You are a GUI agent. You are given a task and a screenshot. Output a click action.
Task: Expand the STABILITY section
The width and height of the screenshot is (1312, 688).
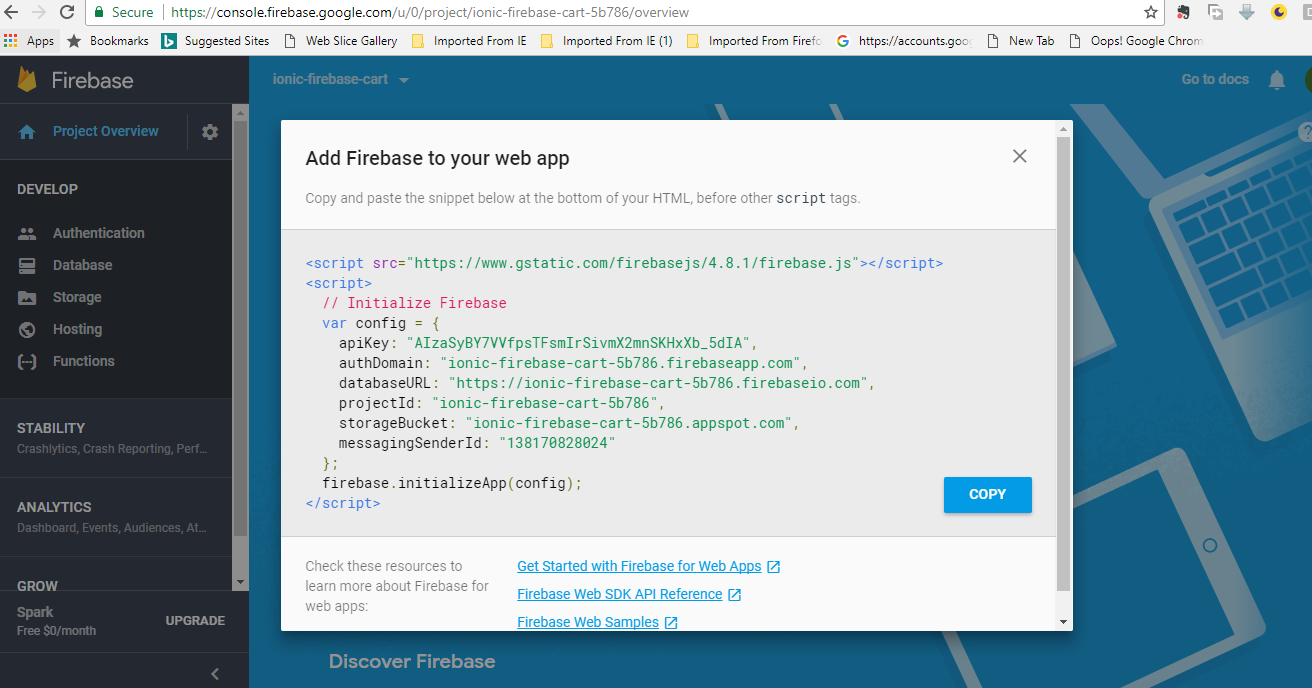click(x=116, y=437)
